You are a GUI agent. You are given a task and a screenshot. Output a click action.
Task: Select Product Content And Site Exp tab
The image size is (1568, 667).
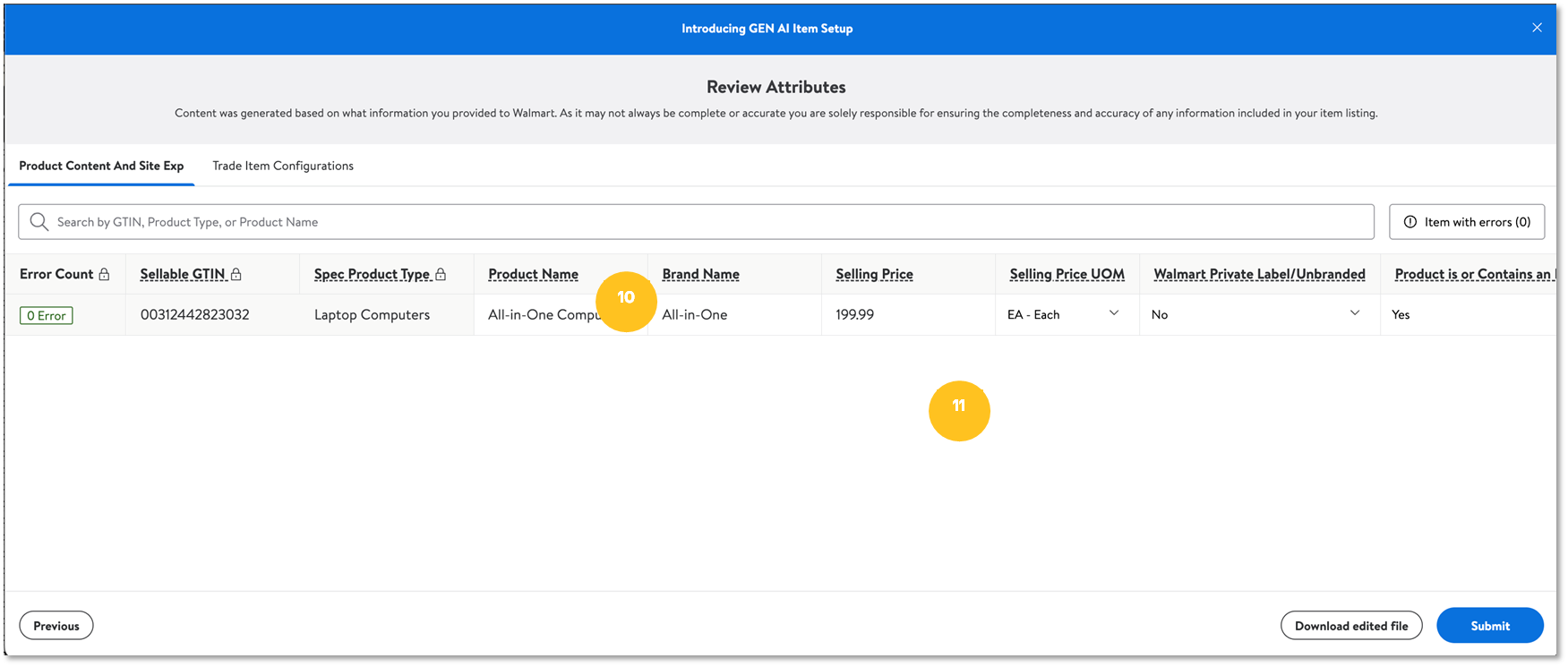pos(101,166)
